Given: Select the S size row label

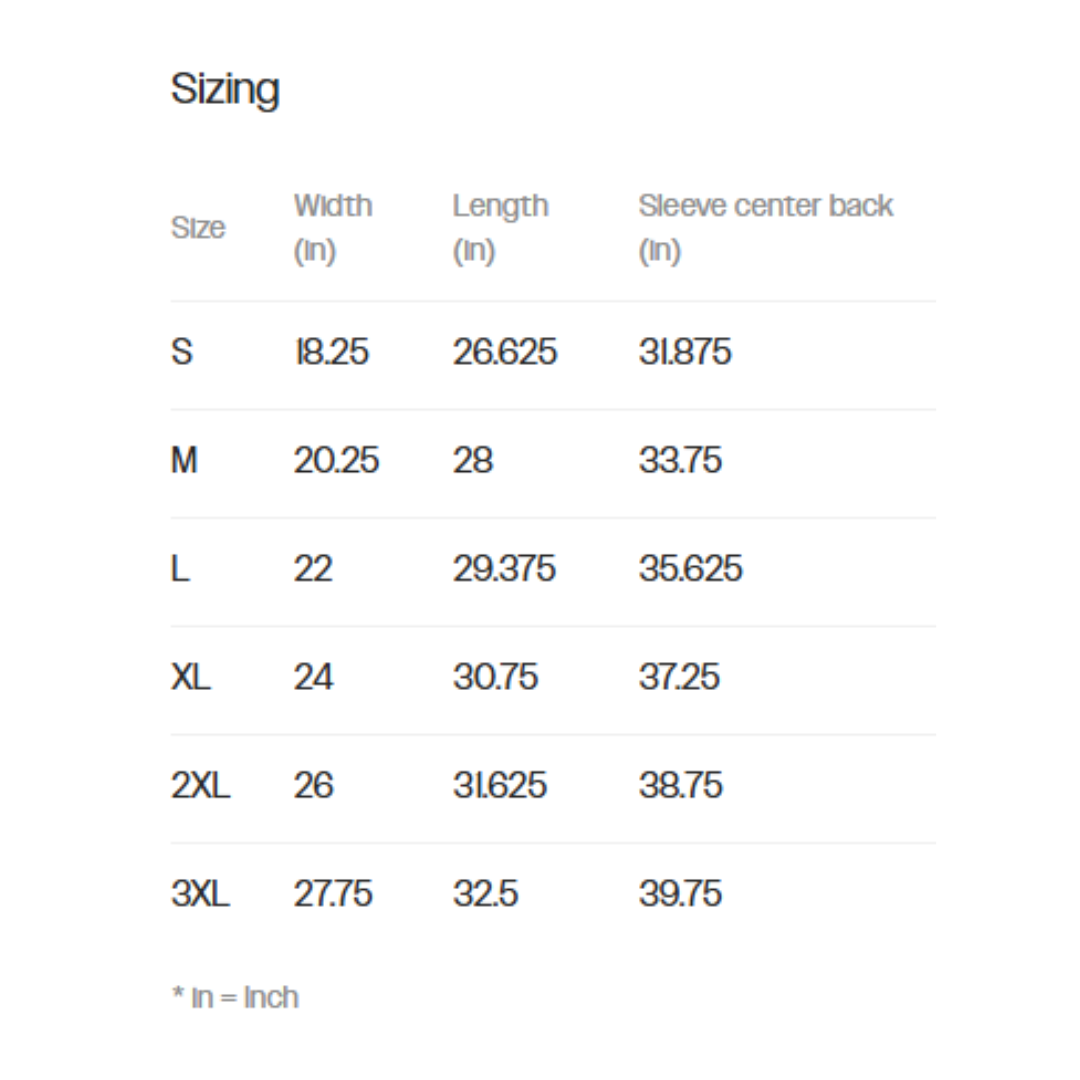Looking at the screenshot, I should tap(182, 351).
